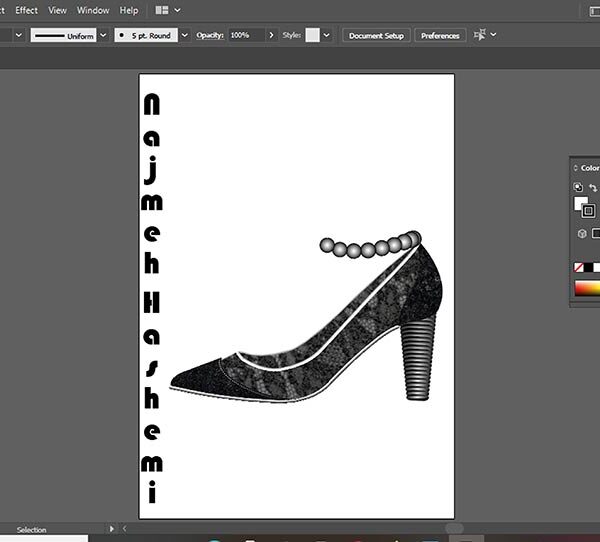Expand the Uniform stroke profile dropdown
Viewport: 600px width, 542px height.
tap(103, 35)
